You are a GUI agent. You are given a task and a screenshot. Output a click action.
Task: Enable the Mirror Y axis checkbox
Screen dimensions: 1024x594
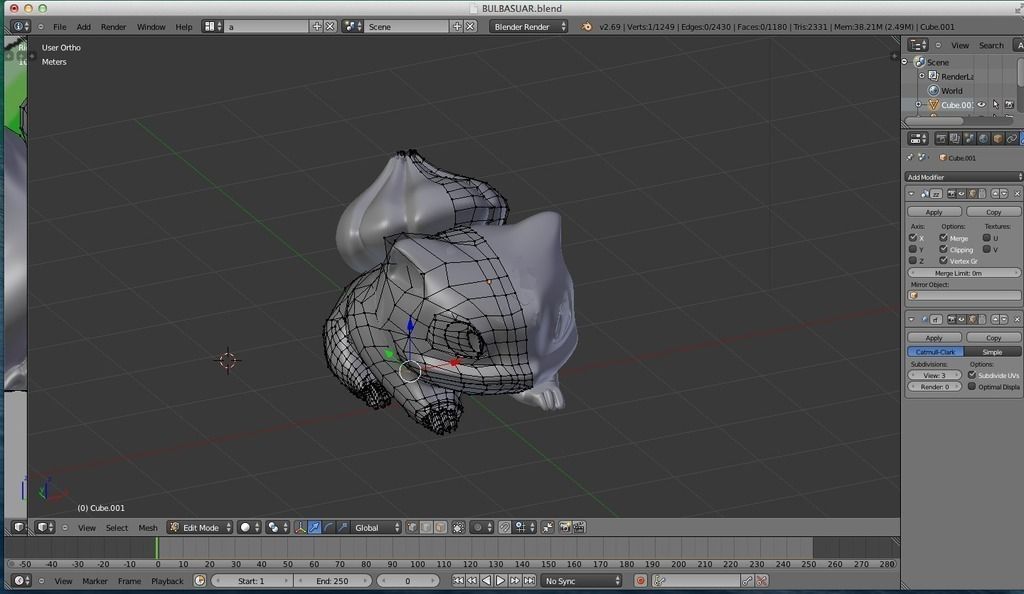pos(913,249)
